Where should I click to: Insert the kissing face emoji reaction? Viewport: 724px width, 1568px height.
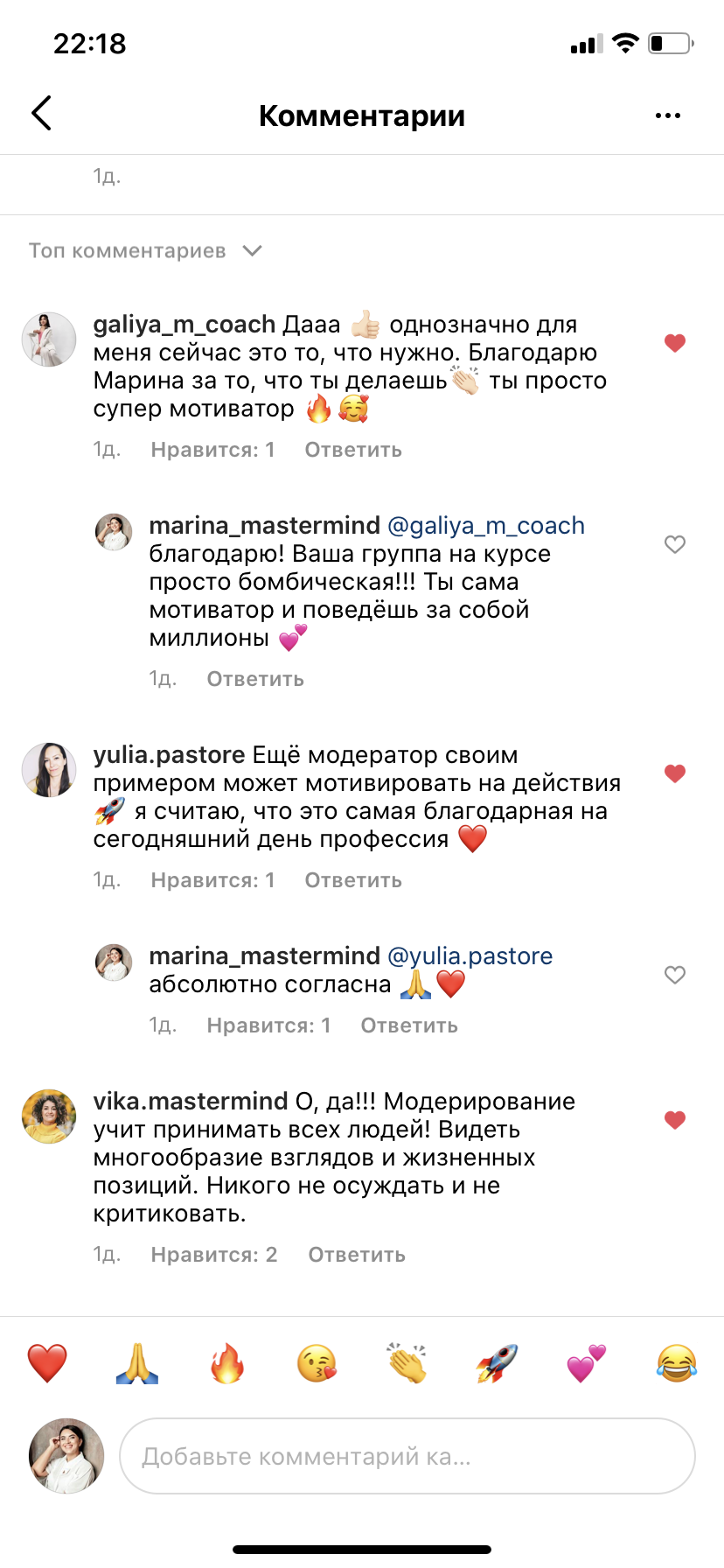click(x=317, y=1363)
